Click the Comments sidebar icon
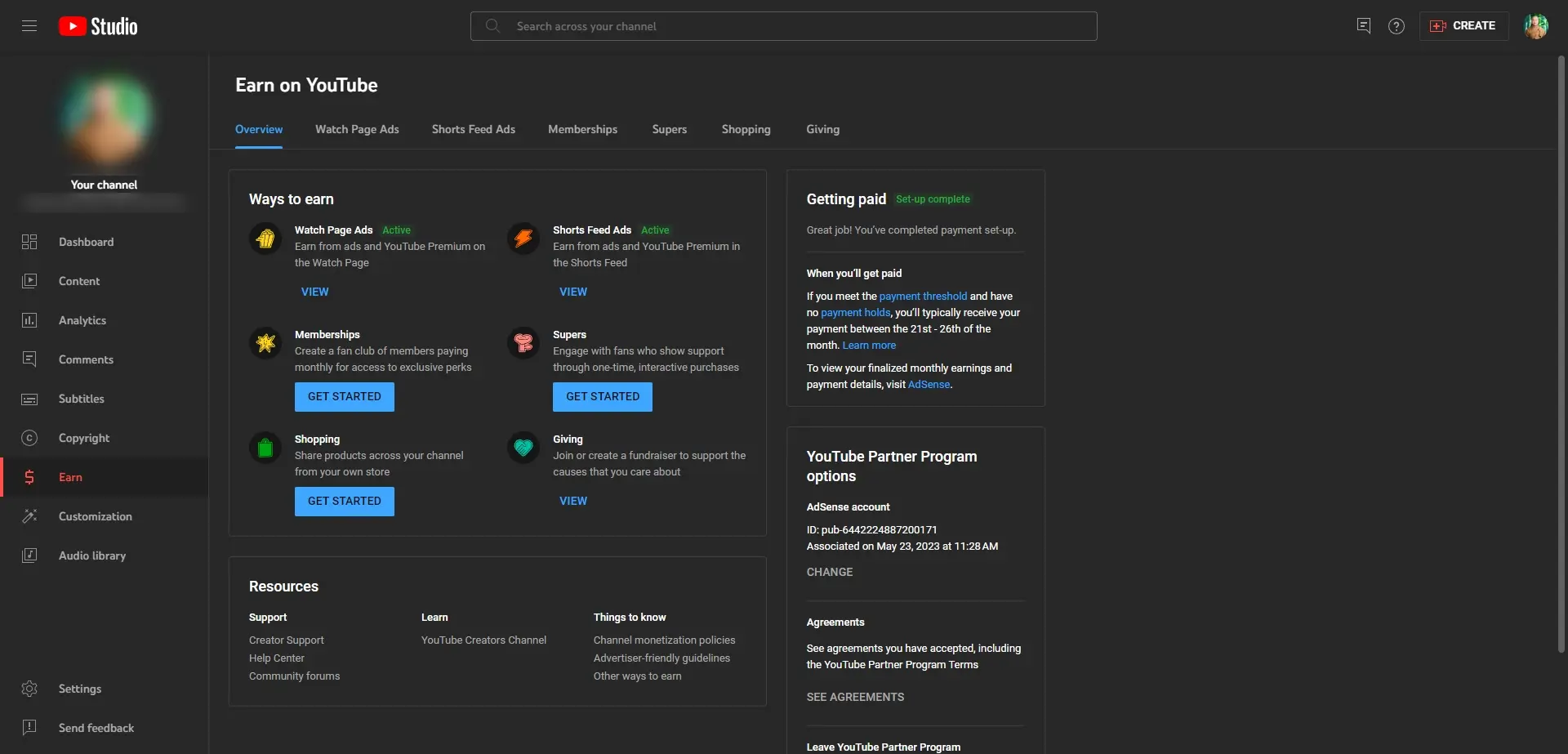Screen dimensions: 1568x754 29,359
